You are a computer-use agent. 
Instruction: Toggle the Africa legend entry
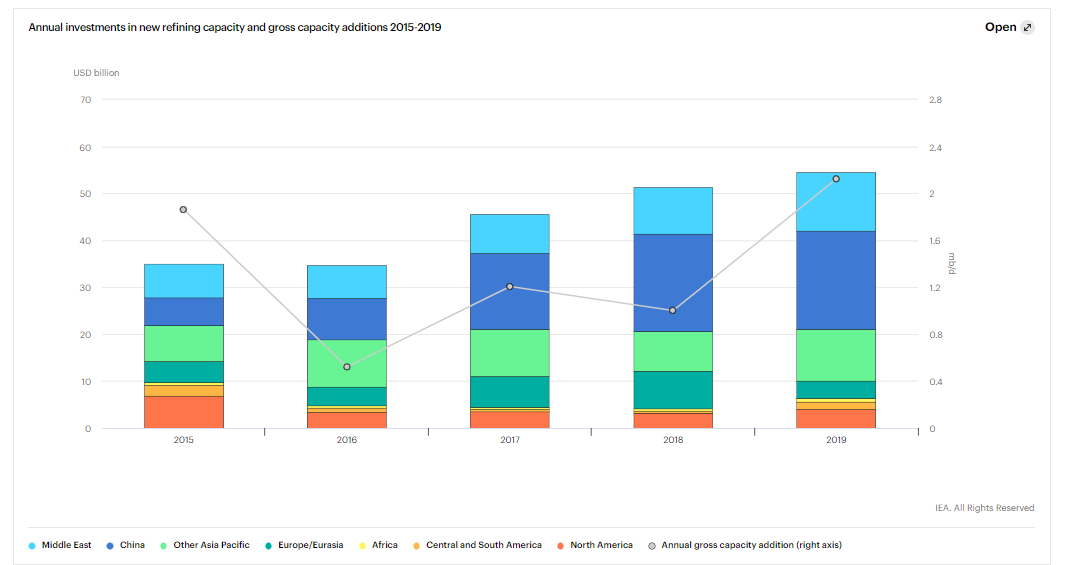(378, 545)
